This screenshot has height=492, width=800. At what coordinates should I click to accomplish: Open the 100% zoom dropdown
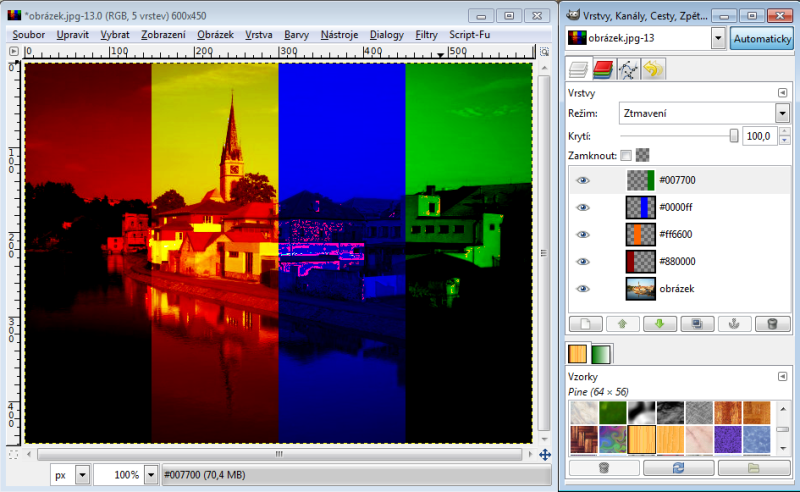click(x=151, y=475)
